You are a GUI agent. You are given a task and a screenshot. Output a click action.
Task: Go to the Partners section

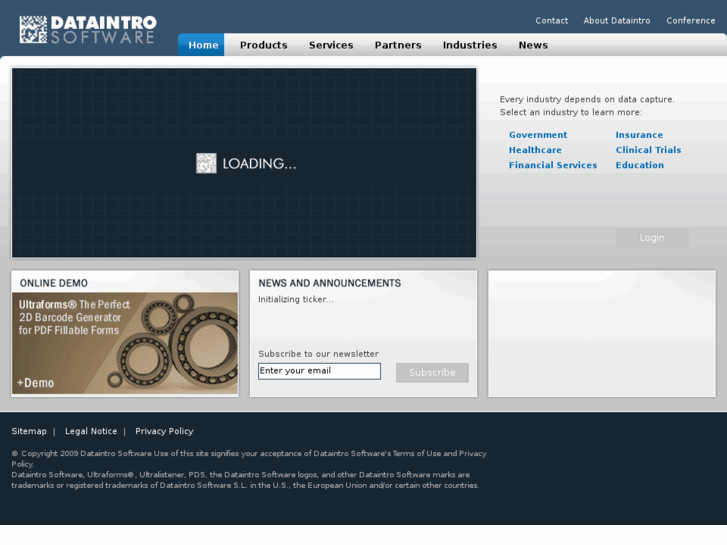(x=398, y=45)
